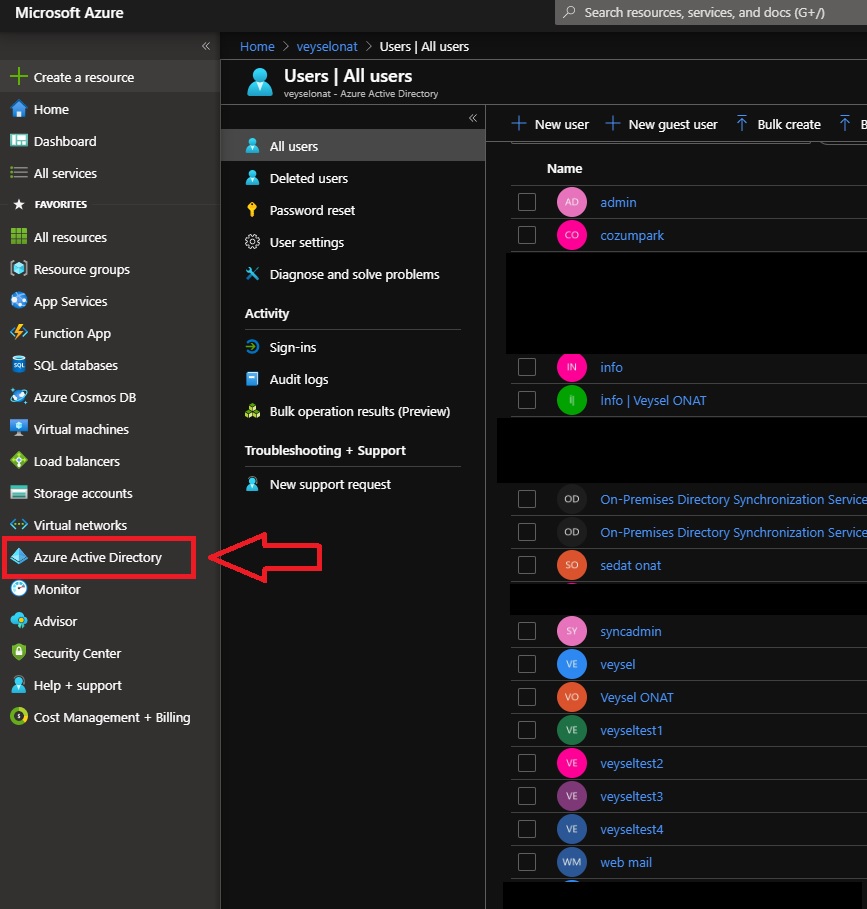This screenshot has width=867, height=909.
Task: Open the All resources grid icon
Action: 19,237
